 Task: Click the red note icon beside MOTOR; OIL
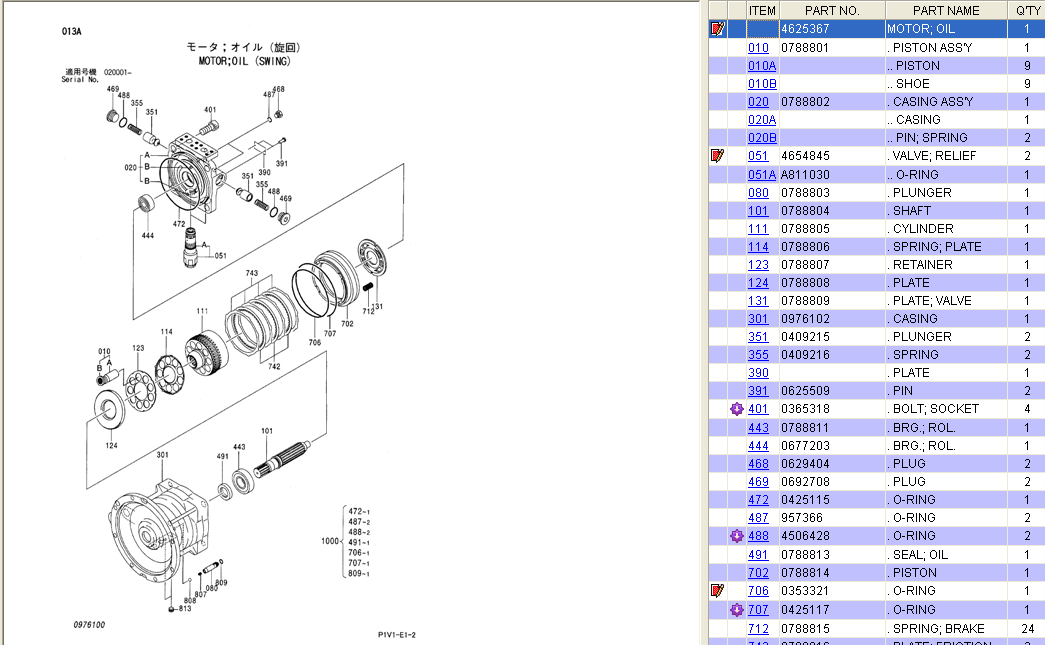click(x=716, y=29)
